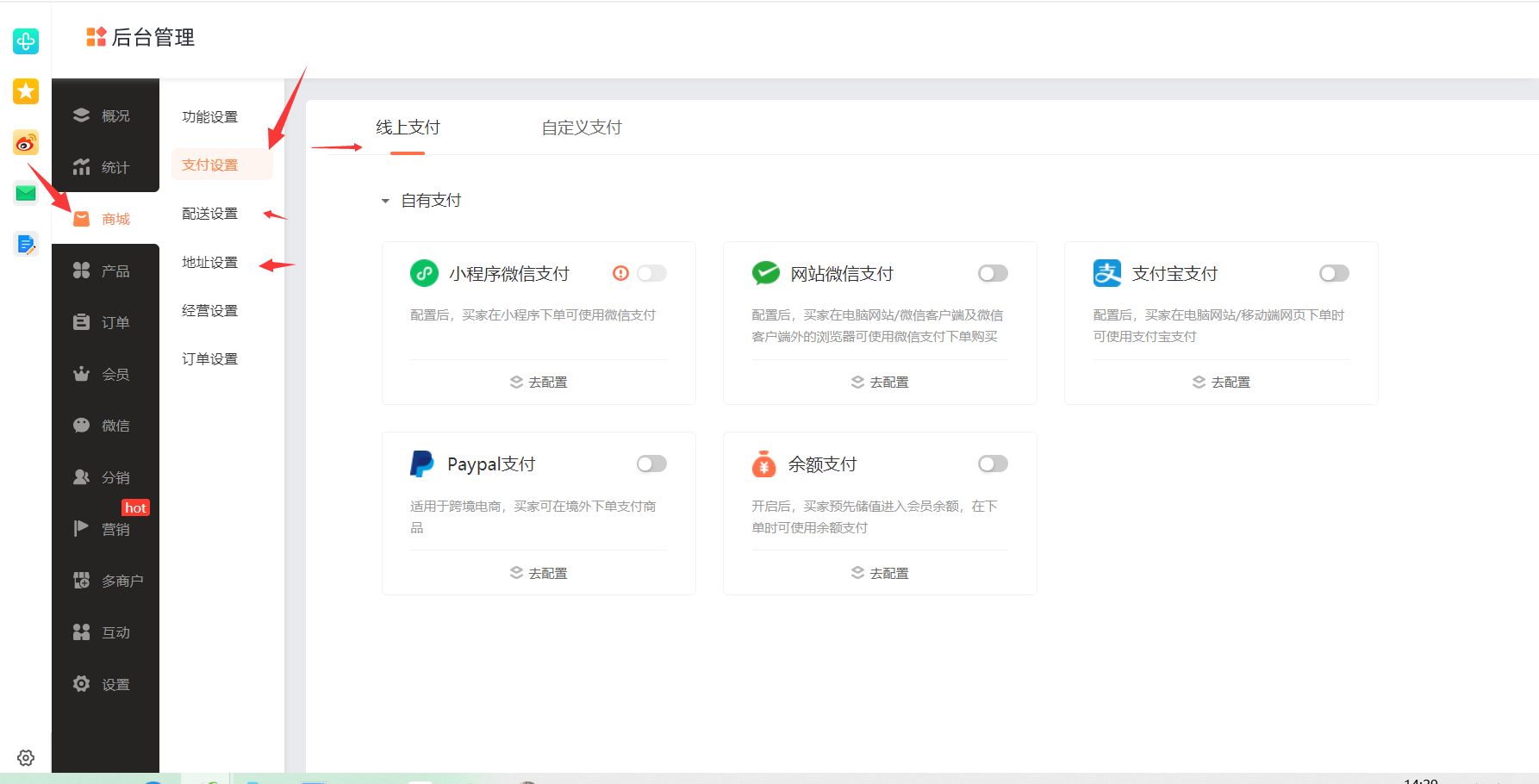Open 功能设置 submenu item
This screenshot has height=784, width=1539.
[209, 116]
